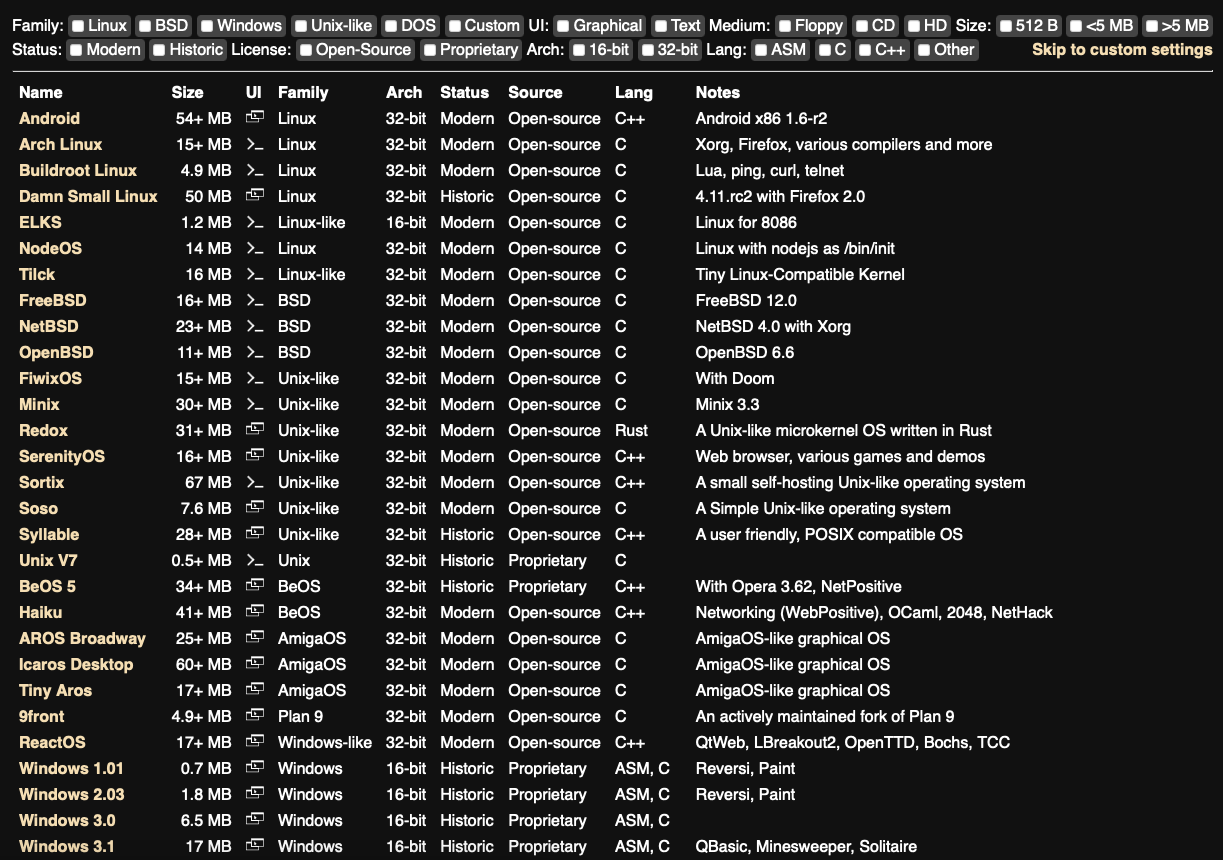This screenshot has width=1223, height=860.
Task: Enable the Linux family filter checkbox
Action: (x=79, y=26)
